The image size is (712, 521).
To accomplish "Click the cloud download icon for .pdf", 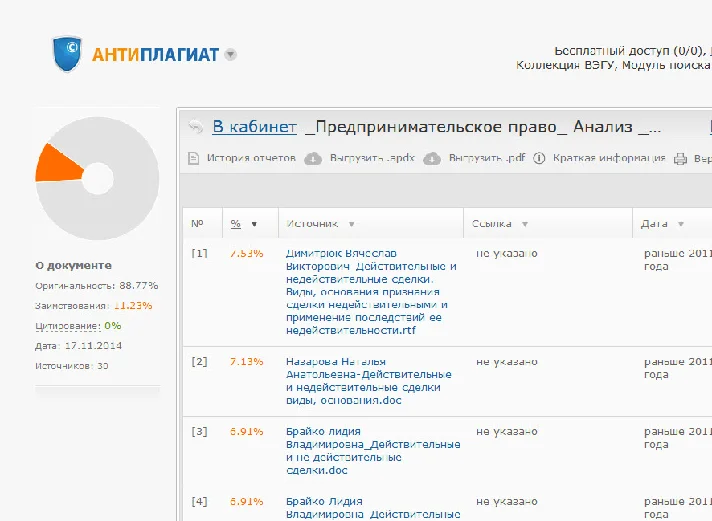I will click(432, 159).
